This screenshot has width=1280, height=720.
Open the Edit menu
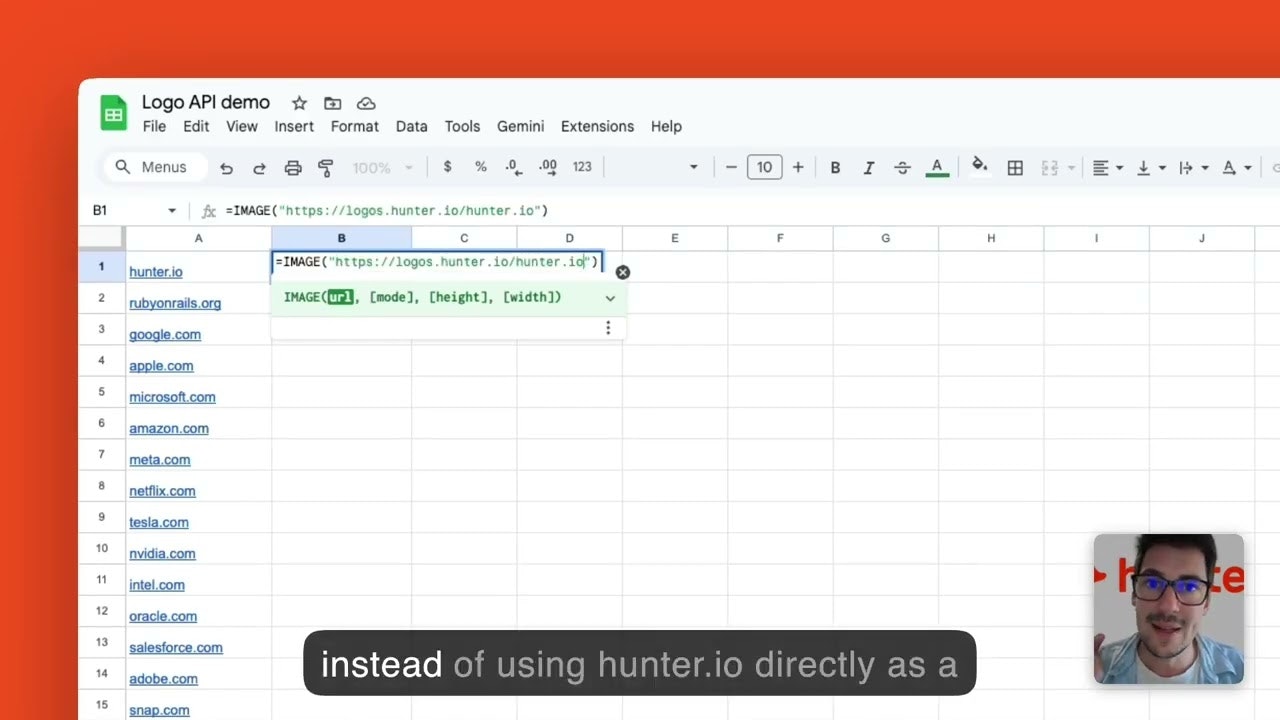(x=196, y=126)
